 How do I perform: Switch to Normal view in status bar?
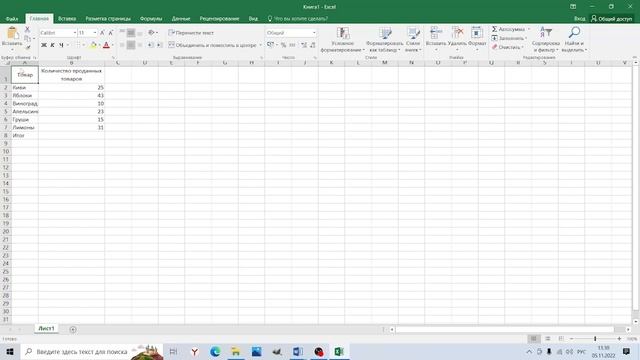(x=533, y=339)
